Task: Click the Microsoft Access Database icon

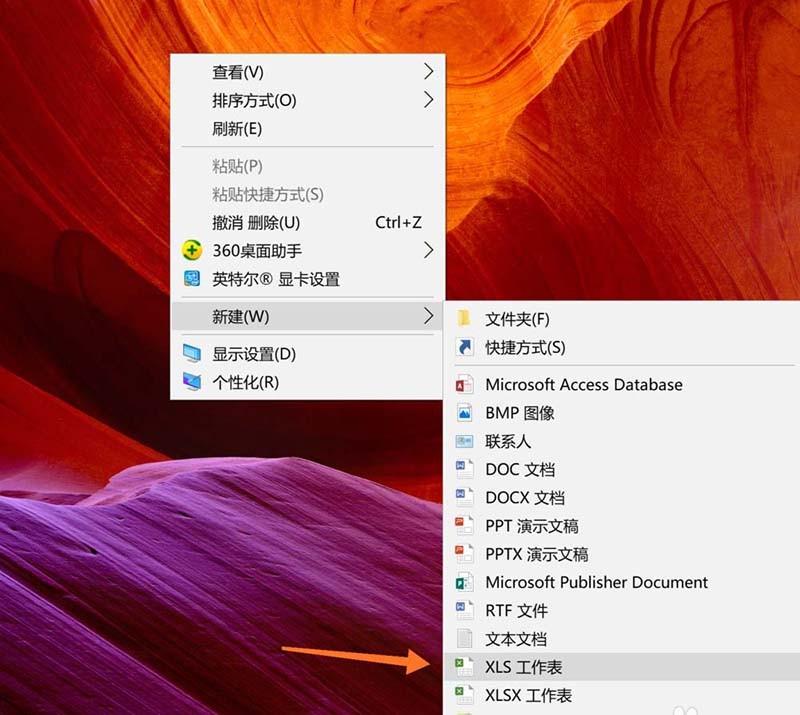Action: coord(463,384)
